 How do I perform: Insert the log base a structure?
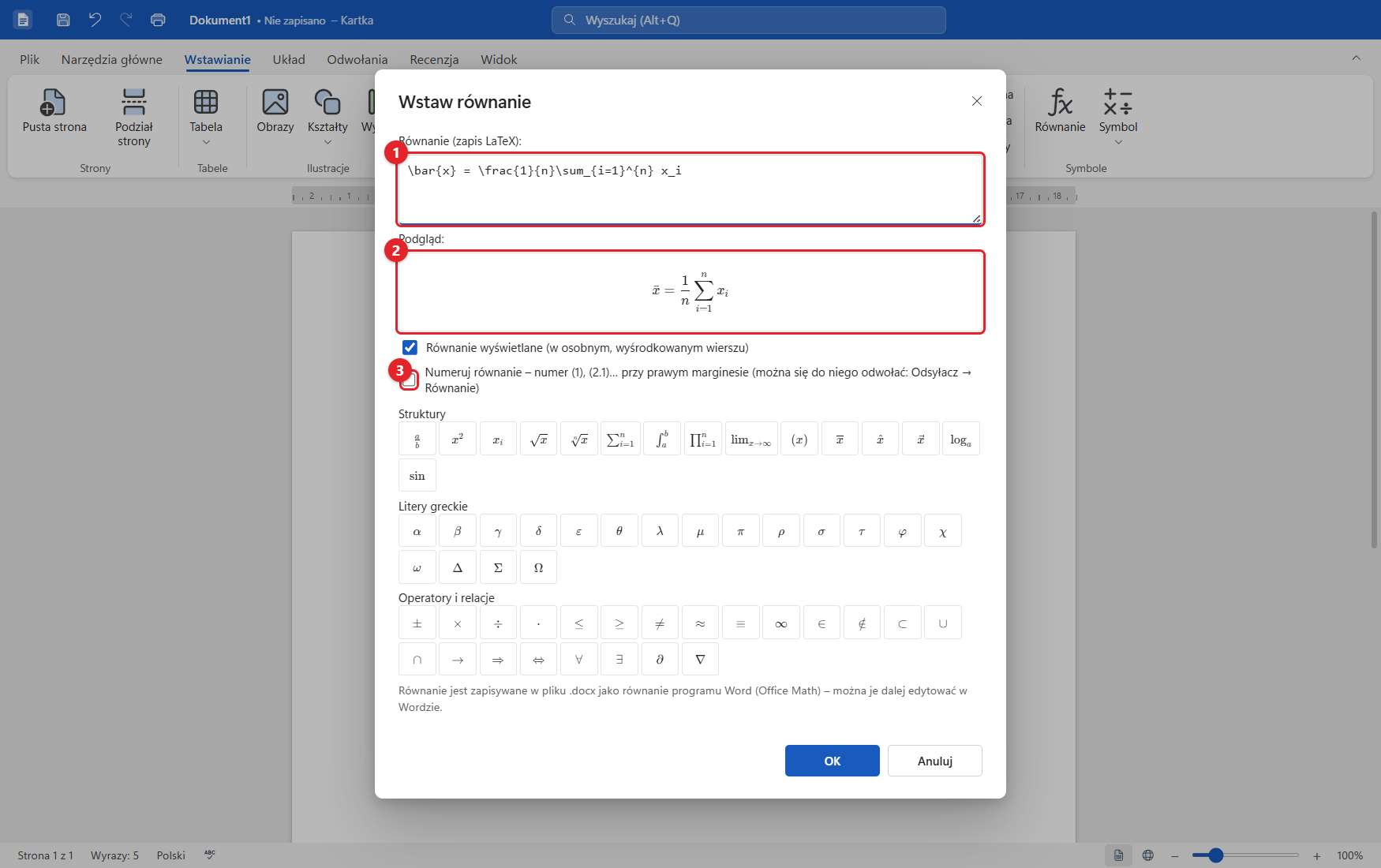click(961, 439)
